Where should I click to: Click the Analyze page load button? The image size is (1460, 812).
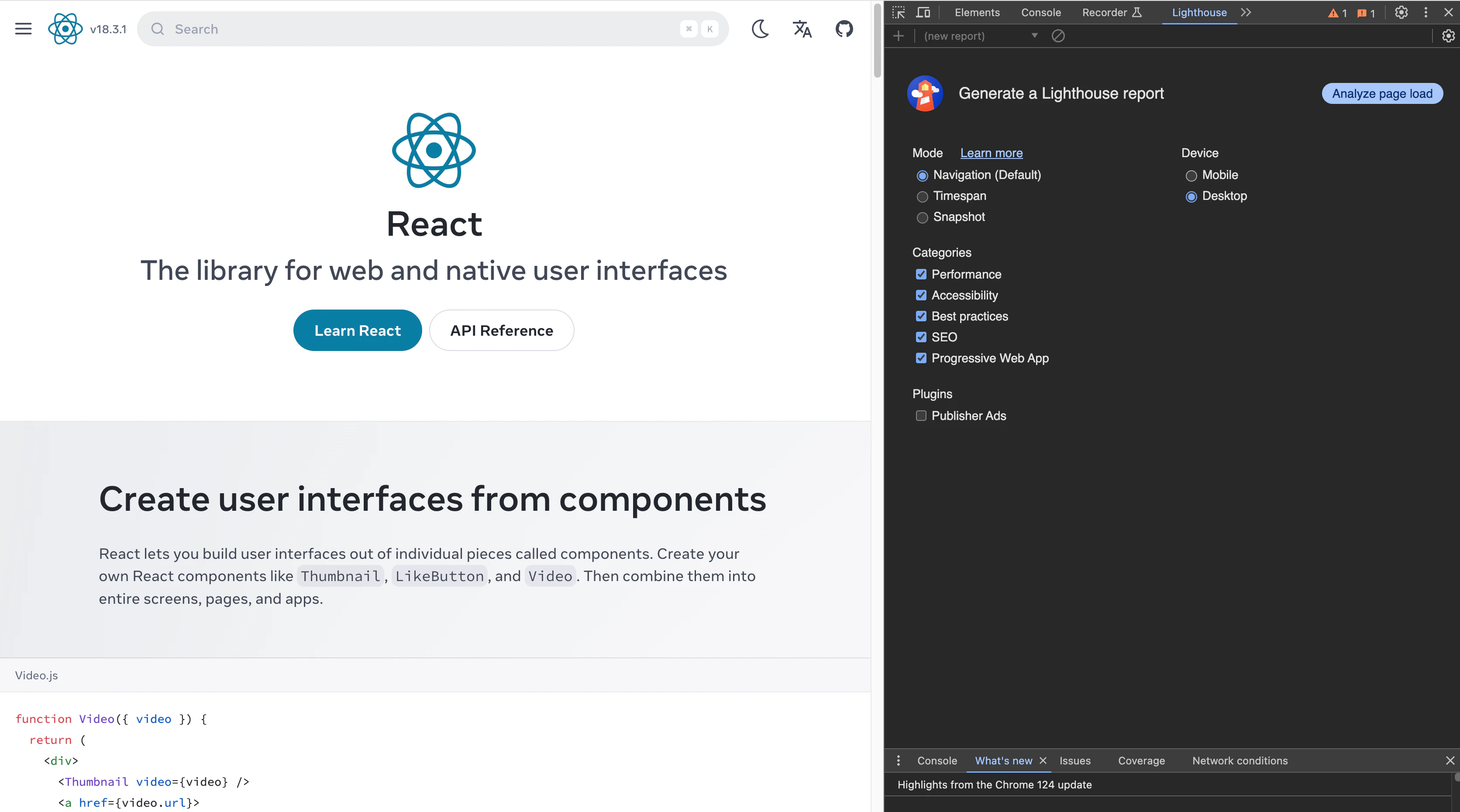(x=1382, y=93)
